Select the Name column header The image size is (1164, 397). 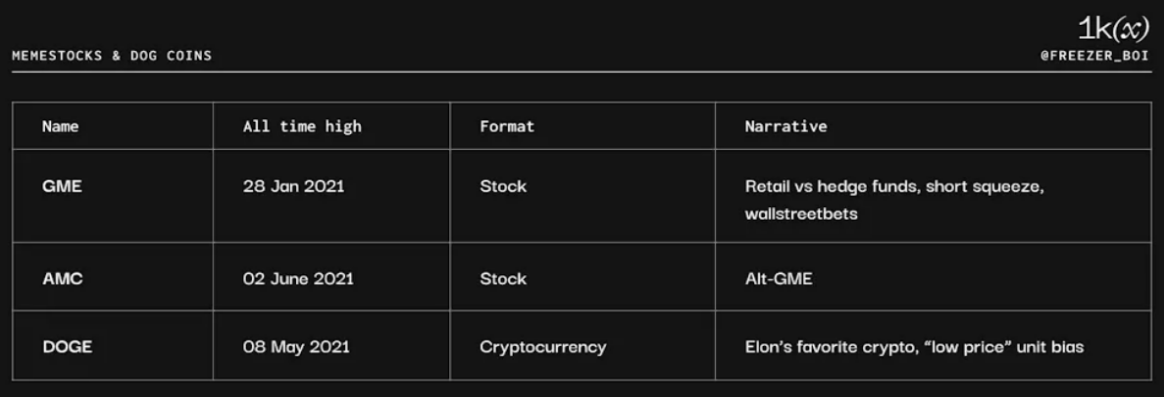pyautogui.click(x=60, y=126)
